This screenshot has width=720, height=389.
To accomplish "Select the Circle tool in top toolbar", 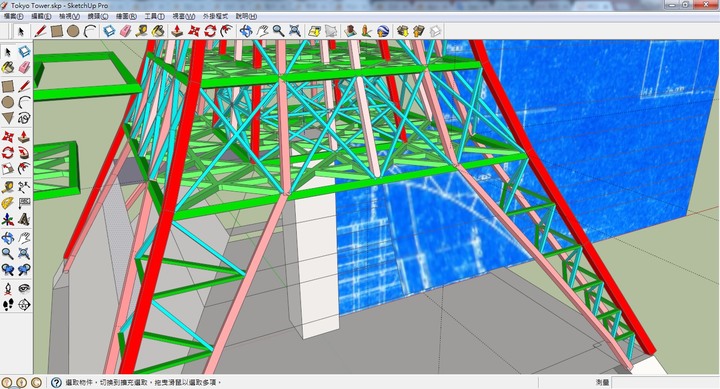I will (x=73, y=31).
